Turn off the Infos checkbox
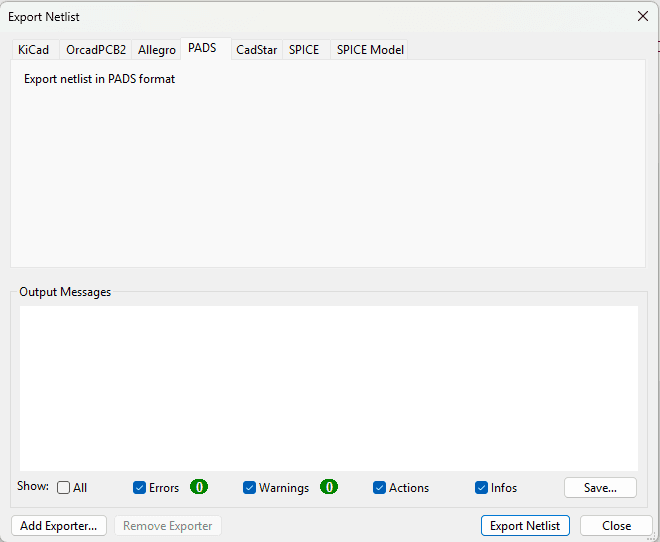Screen dimensions: 660x542 pyautogui.click(x=482, y=488)
